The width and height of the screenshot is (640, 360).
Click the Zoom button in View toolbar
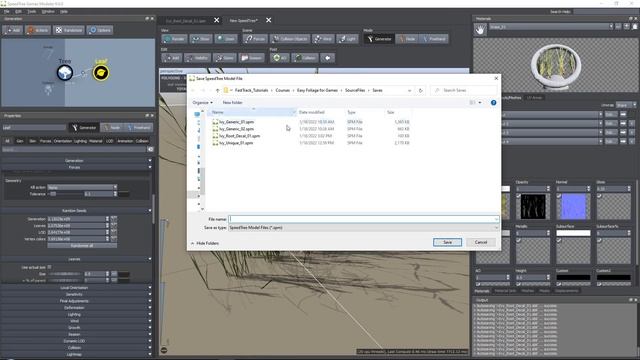226,39
